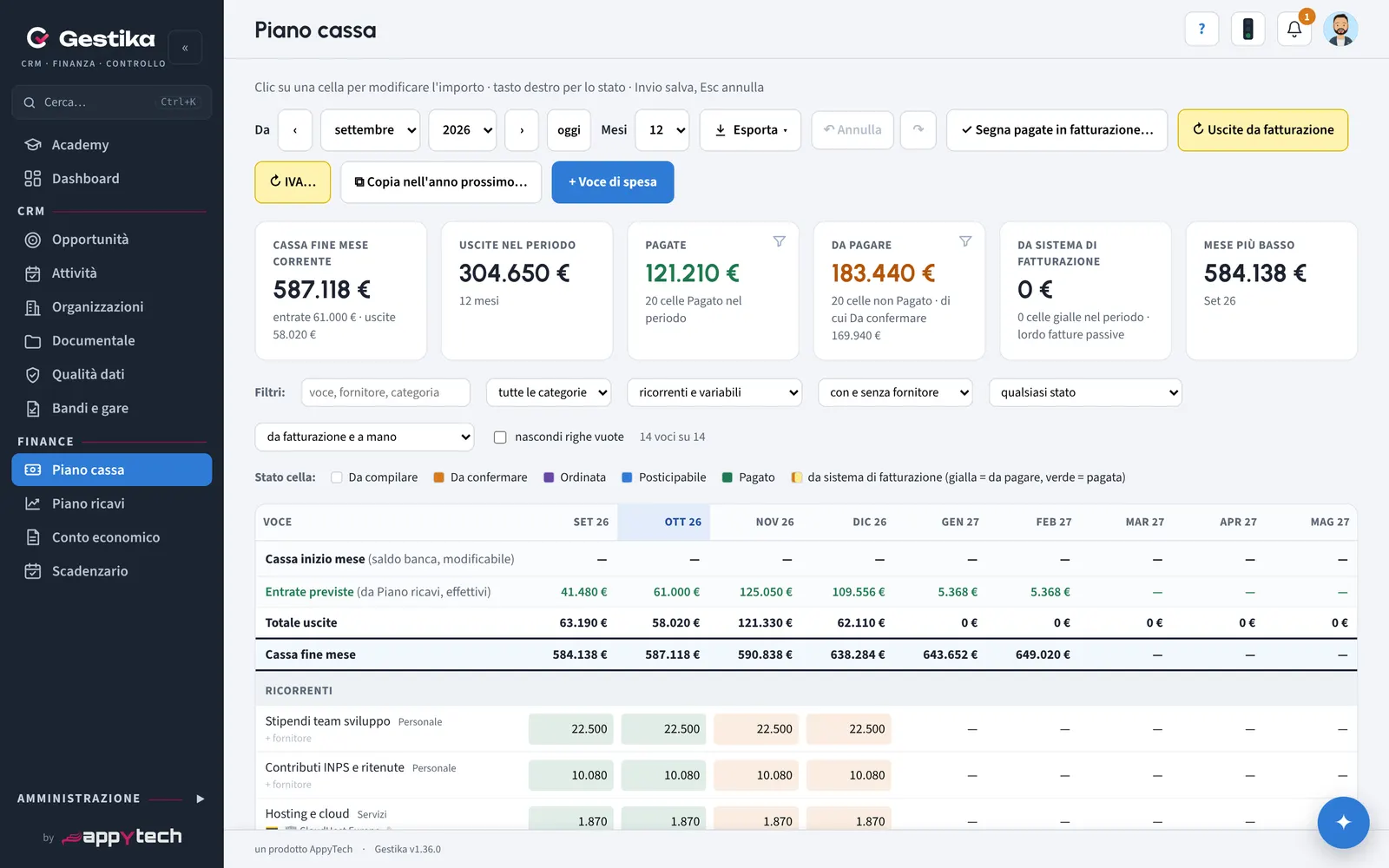The image size is (1389, 868).
Task: Expand the Amministrazione section arrow
Action: pyautogui.click(x=201, y=799)
